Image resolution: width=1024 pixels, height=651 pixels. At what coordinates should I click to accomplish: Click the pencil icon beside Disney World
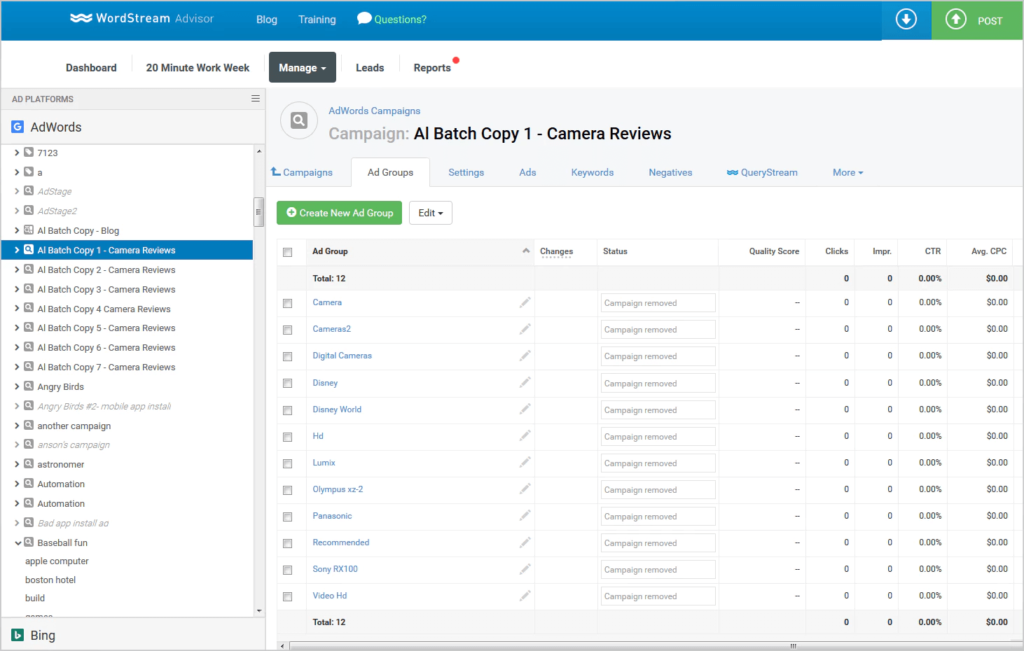(525, 409)
